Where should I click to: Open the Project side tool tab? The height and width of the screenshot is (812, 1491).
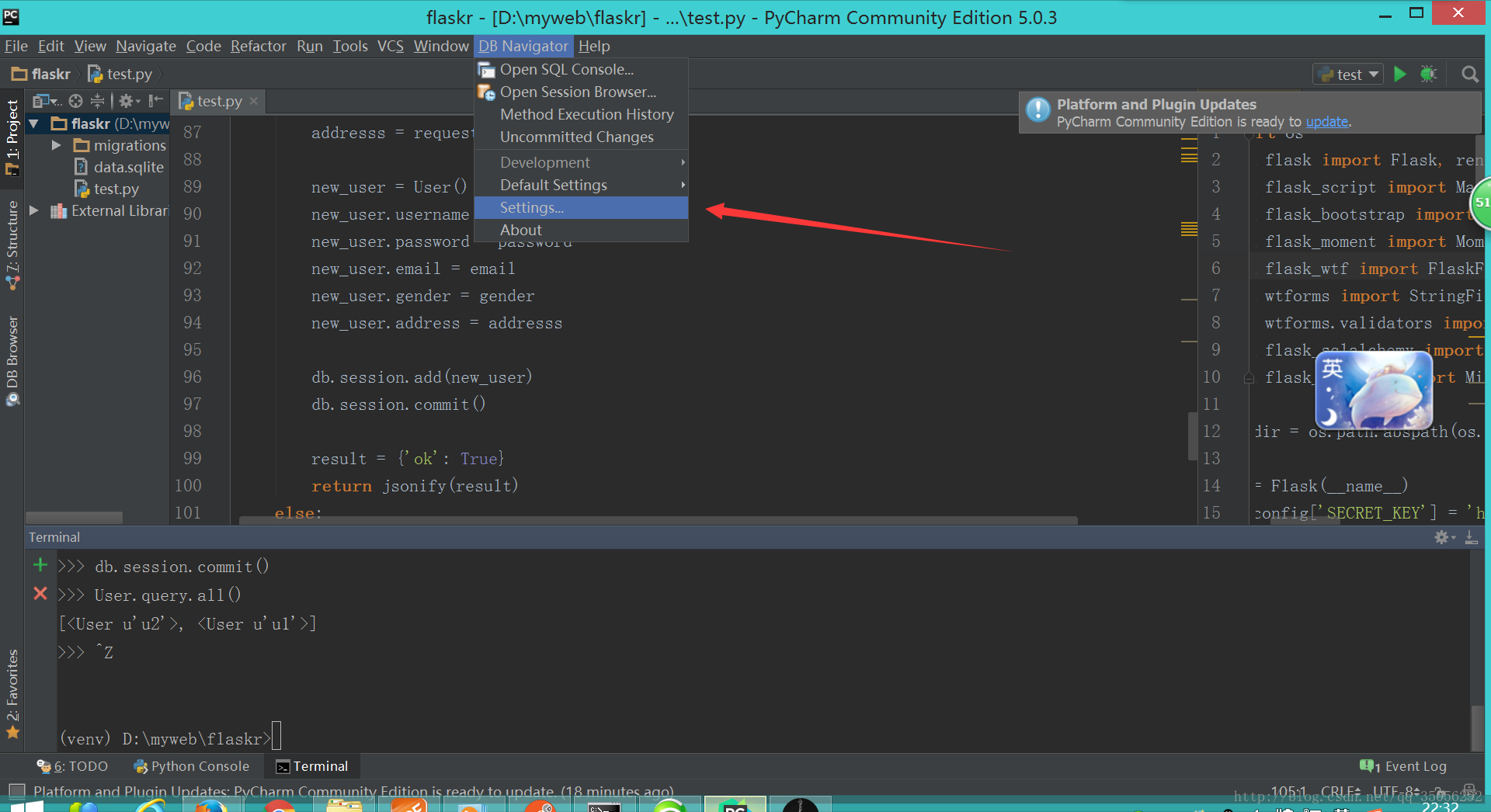click(x=12, y=138)
